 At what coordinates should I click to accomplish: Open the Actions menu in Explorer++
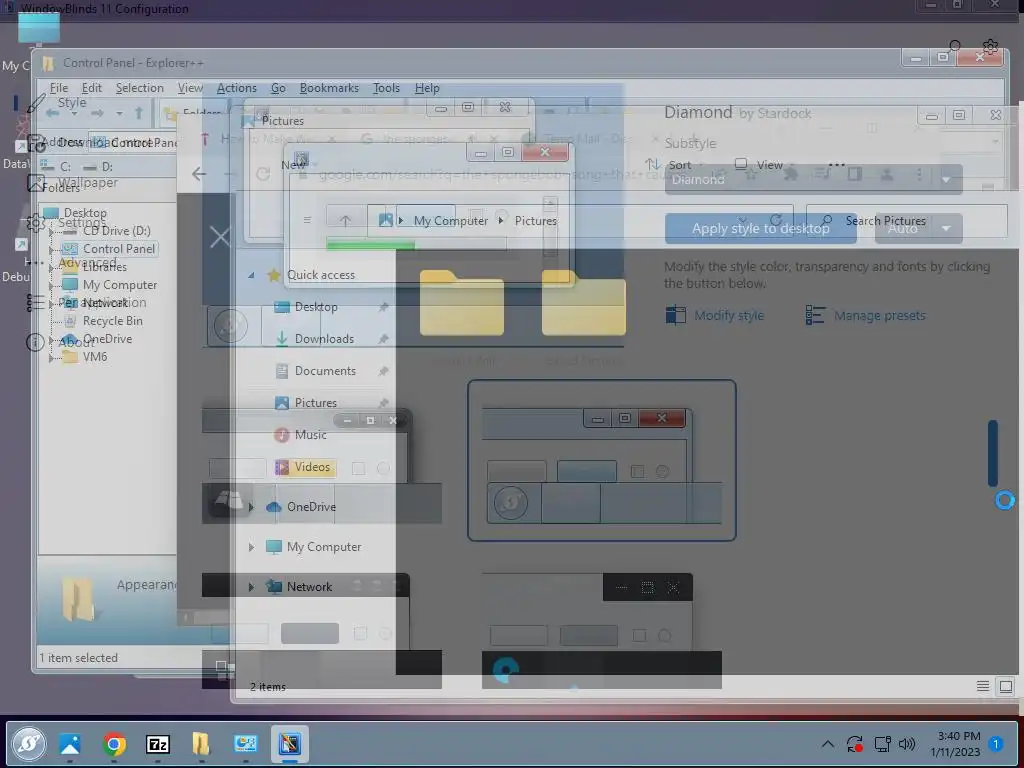[236, 88]
